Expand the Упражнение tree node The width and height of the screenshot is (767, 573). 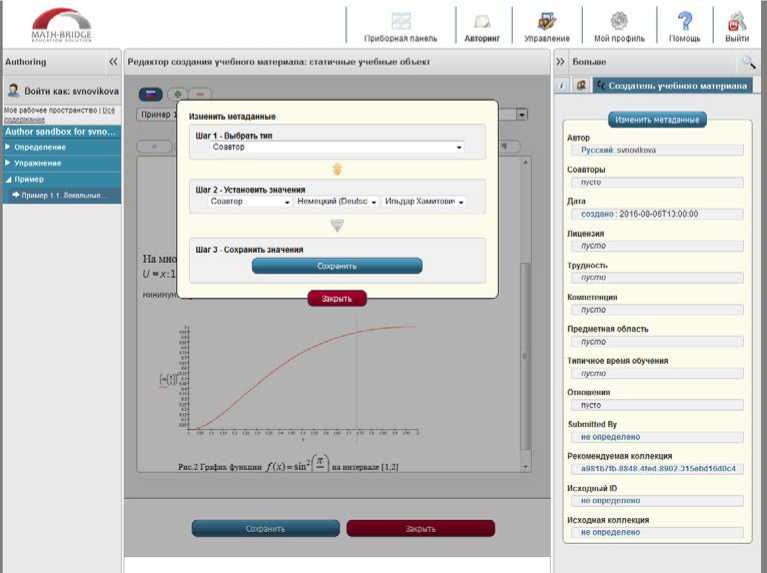(8, 163)
